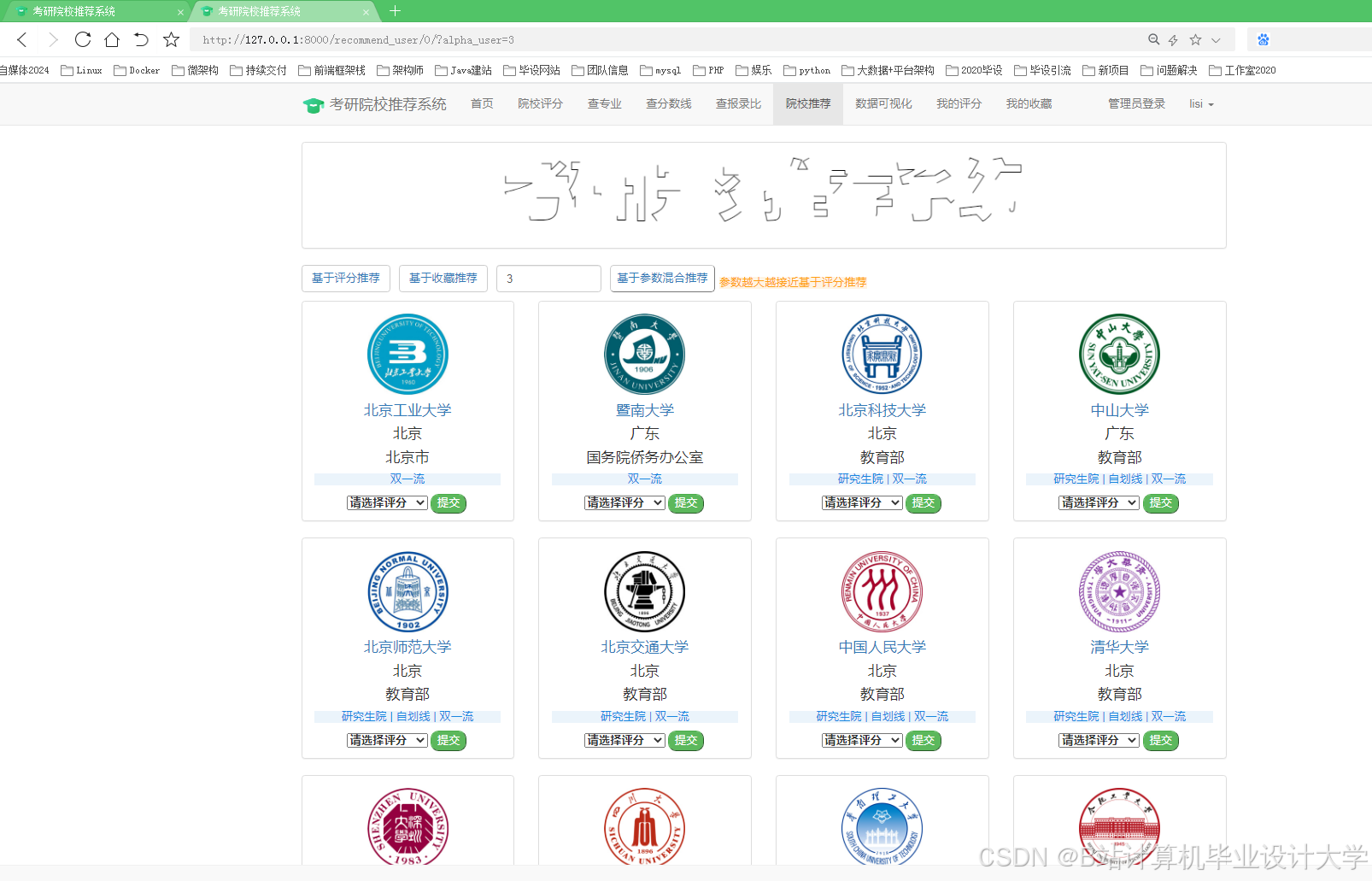Open rating dropdown for 北京师范大学
The width and height of the screenshot is (1372, 881).
pos(387,740)
